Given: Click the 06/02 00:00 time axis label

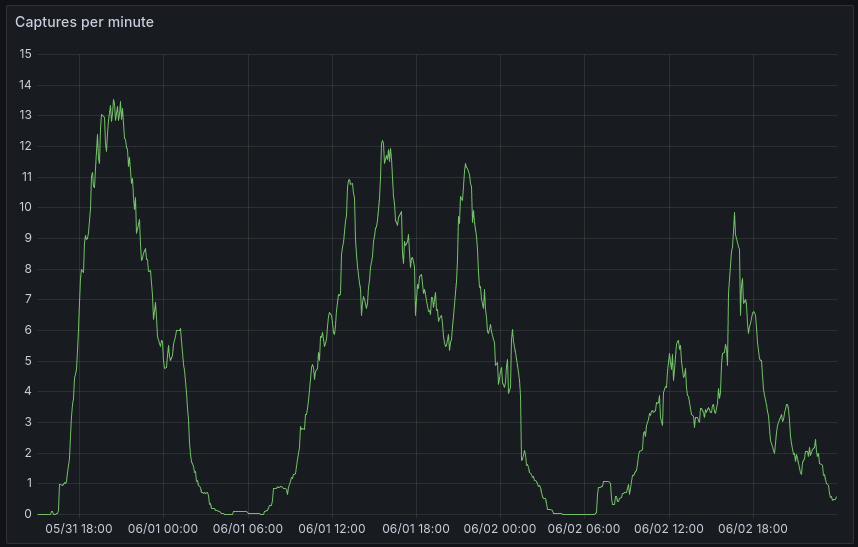Looking at the screenshot, I should tap(500, 529).
